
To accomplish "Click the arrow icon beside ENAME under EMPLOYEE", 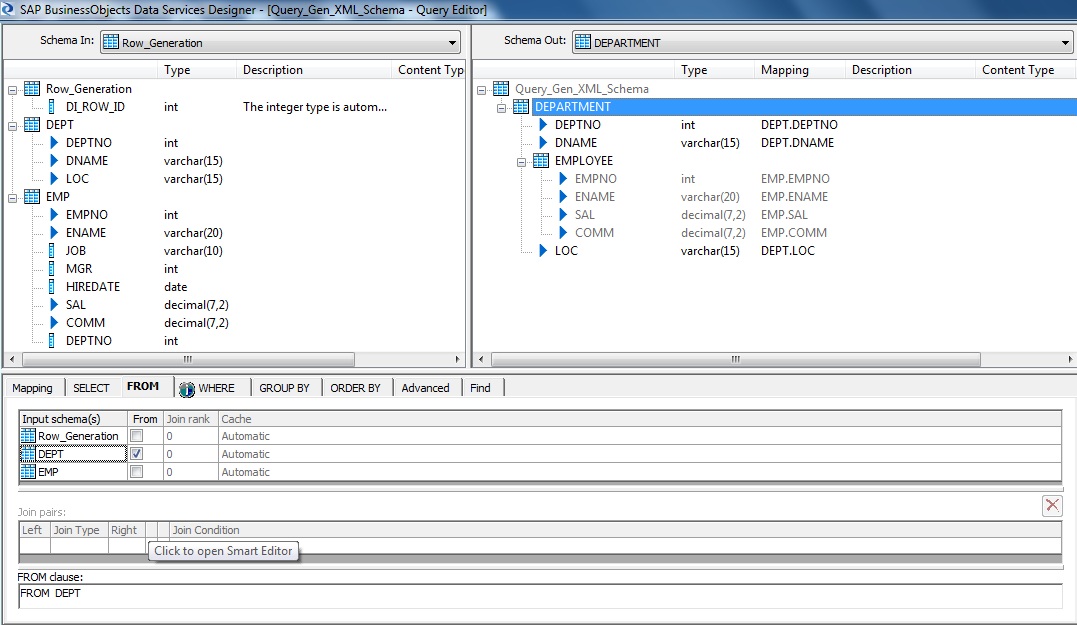I will pyautogui.click(x=563, y=196).
